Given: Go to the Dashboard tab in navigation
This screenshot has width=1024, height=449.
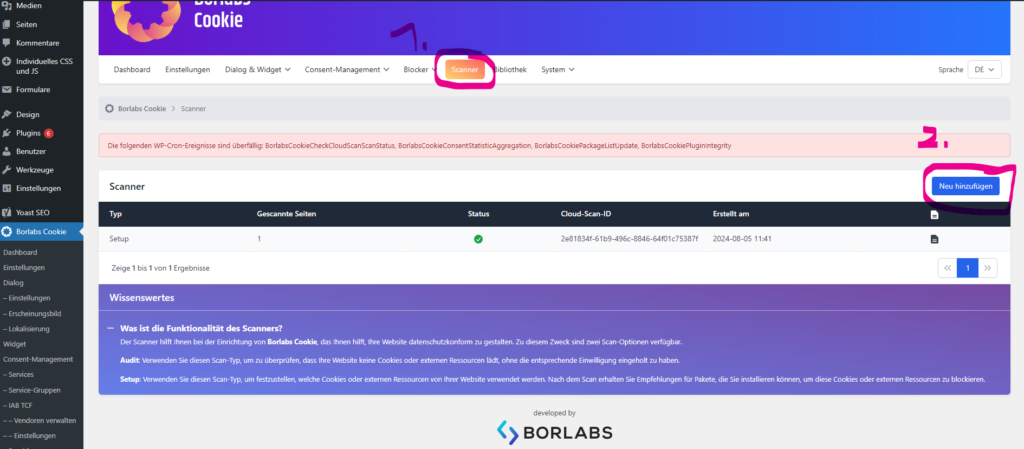Looking at the screenshot, I should point(132,70).
